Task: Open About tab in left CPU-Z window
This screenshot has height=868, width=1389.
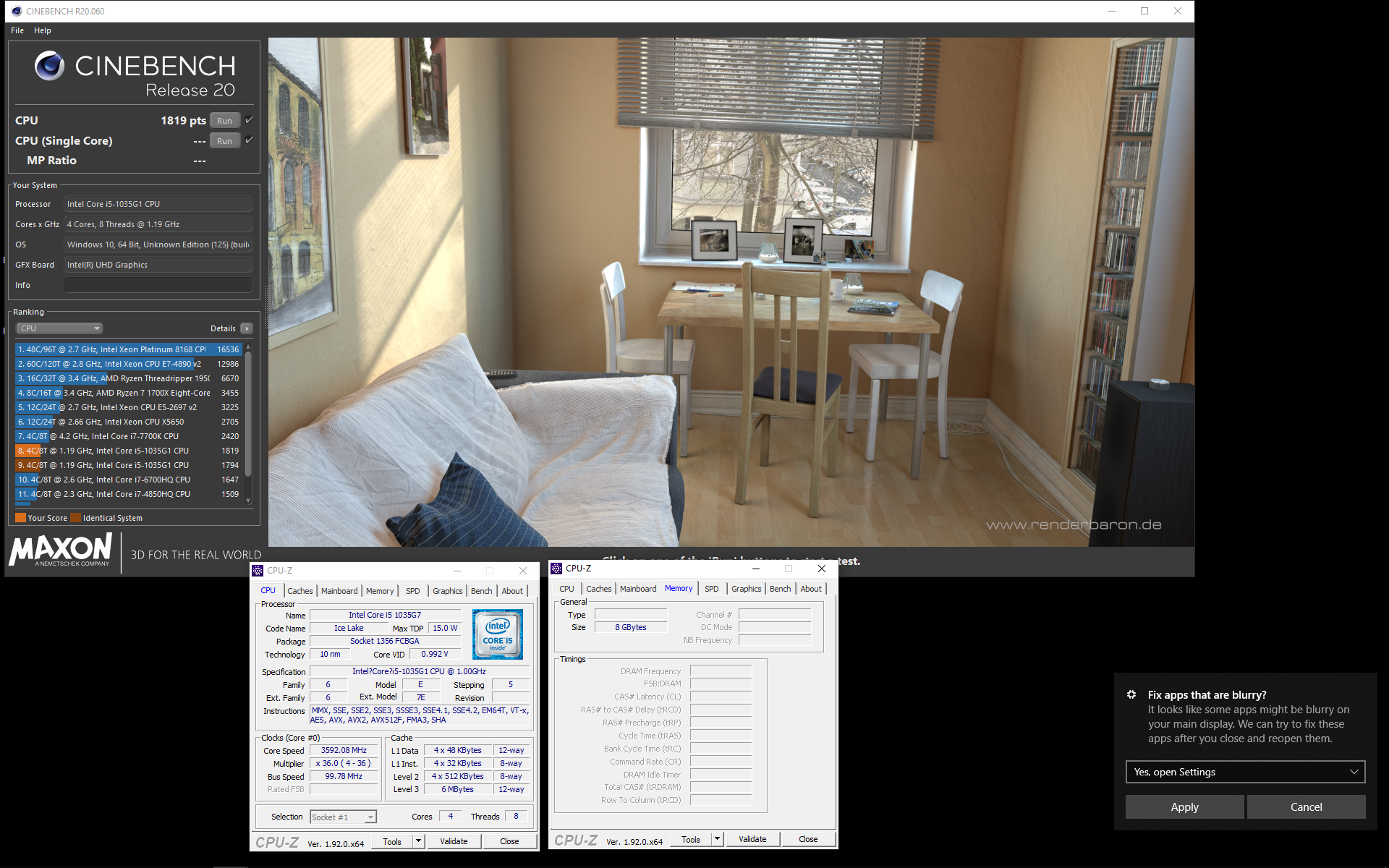Action: (512, 591)
